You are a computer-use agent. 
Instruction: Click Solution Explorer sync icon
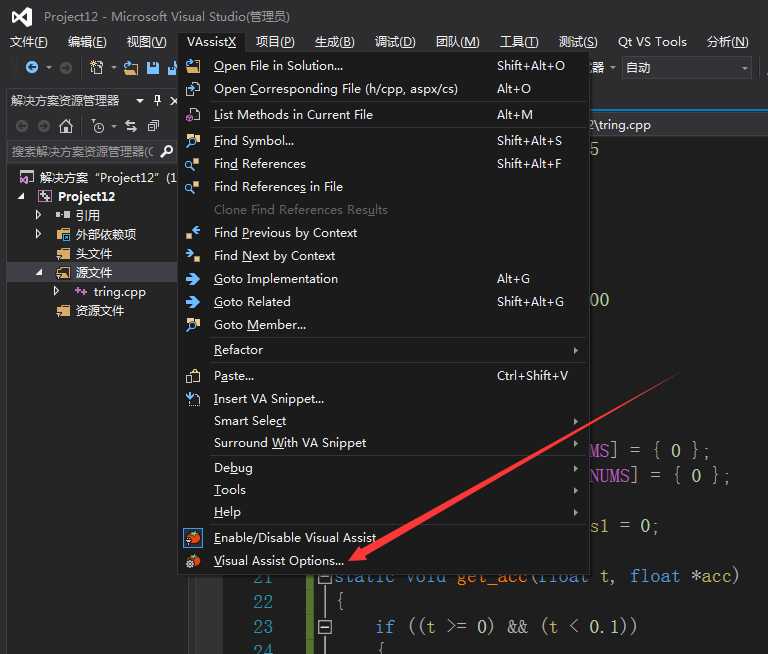pyautogui.click(x=131, y=126)
